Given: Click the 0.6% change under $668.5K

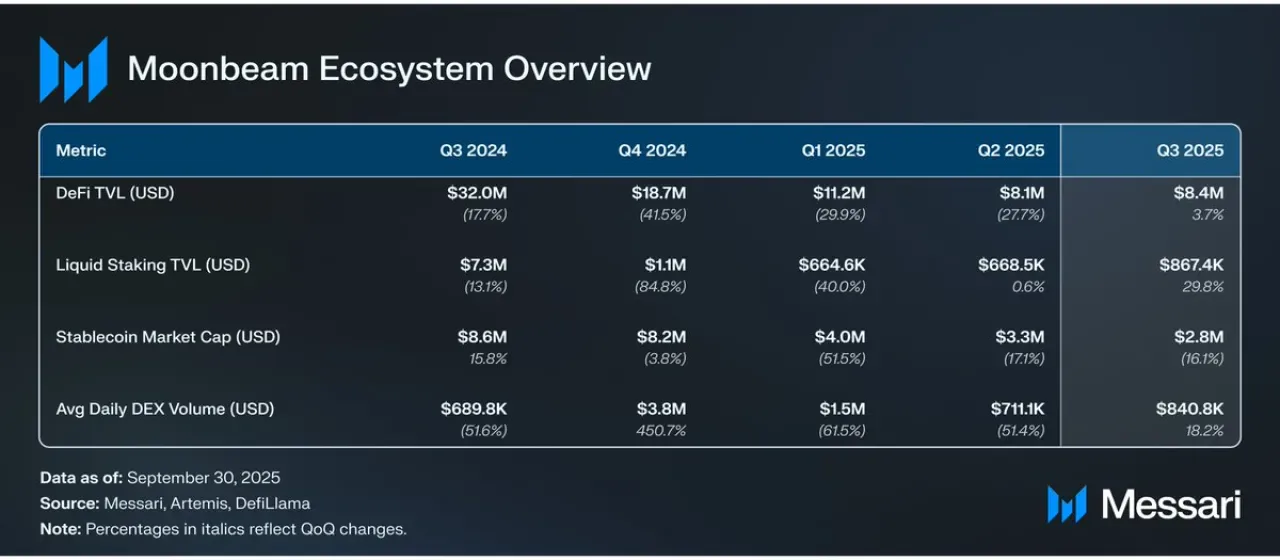Looking at the screenshot, I should click(x=1028, y=287).
